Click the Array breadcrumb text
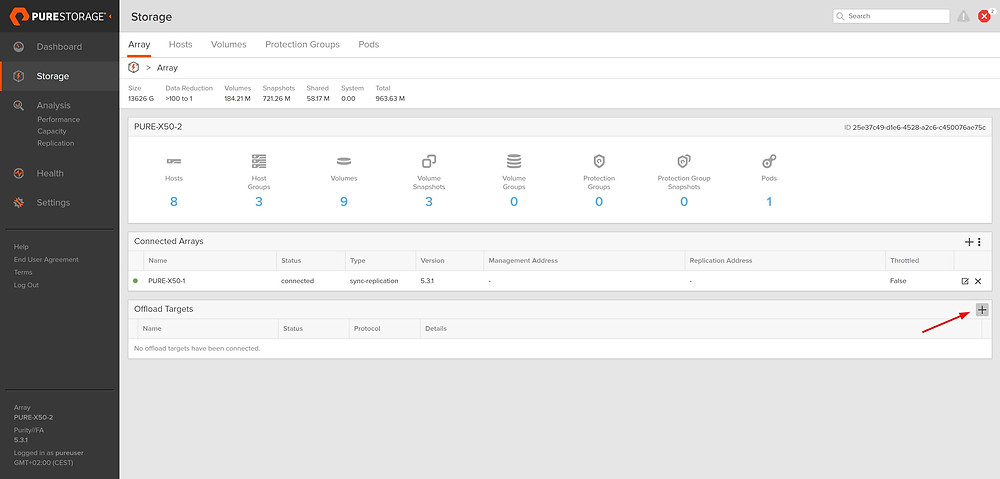The height and width of the screenshot is (479, 1000). pos(167,68)
